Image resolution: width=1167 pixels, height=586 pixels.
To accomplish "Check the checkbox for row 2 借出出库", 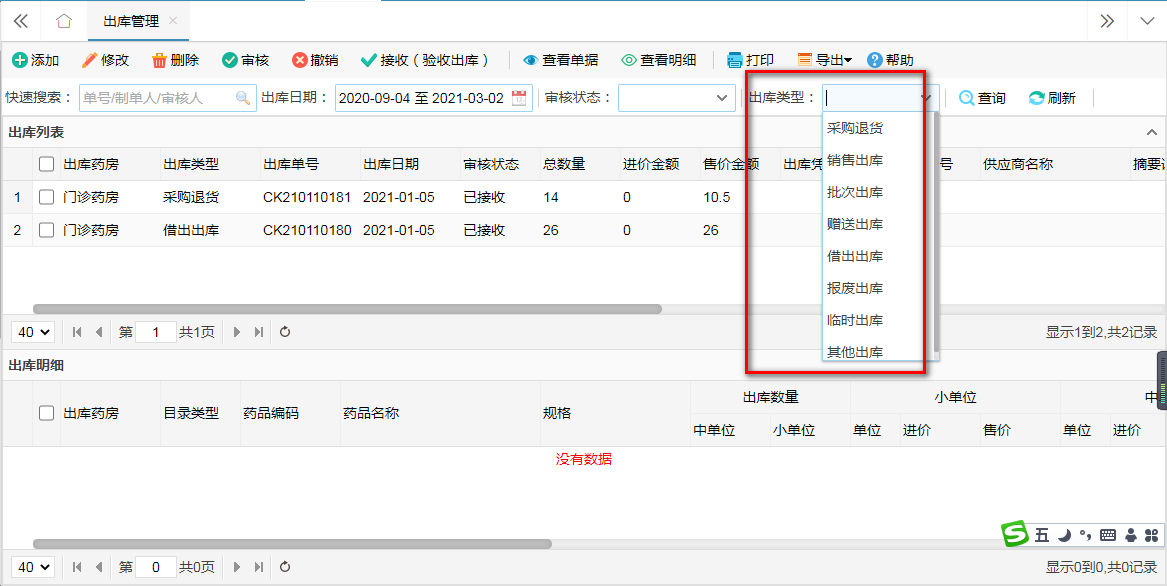I will click(46, 230).
